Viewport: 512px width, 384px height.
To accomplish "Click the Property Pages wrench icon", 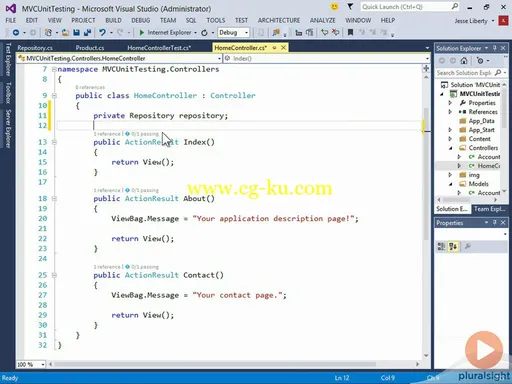I will pyautogui.click(x=468, y=246).
